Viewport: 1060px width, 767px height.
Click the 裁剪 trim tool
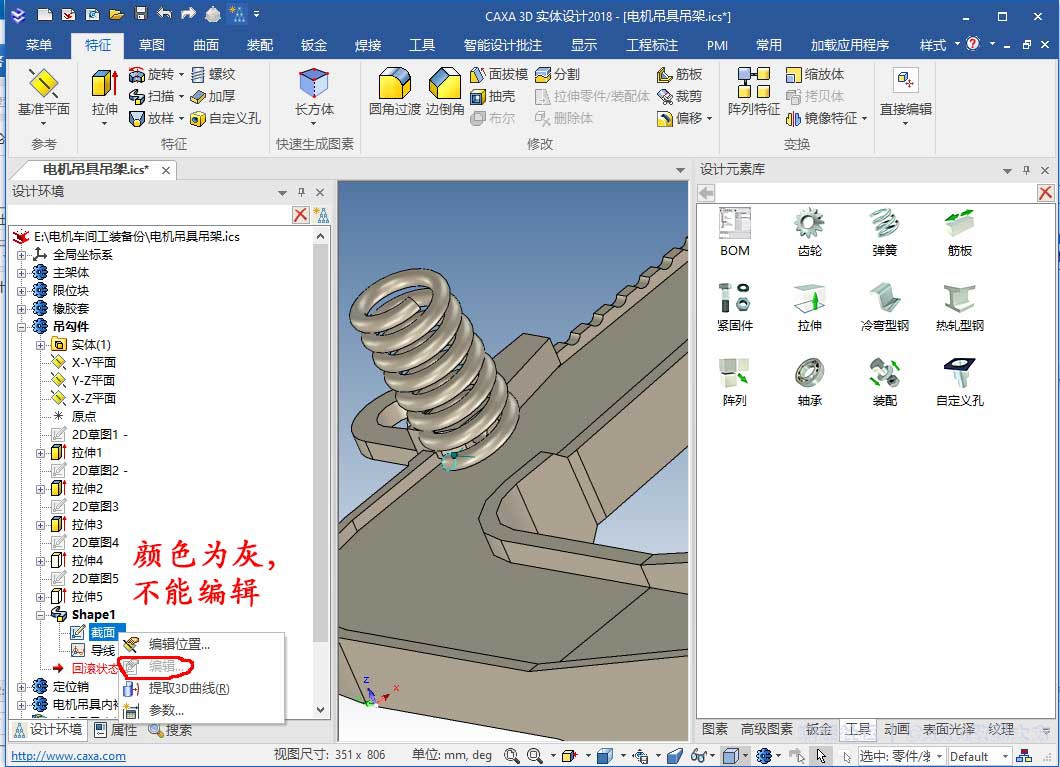[679, 97]
